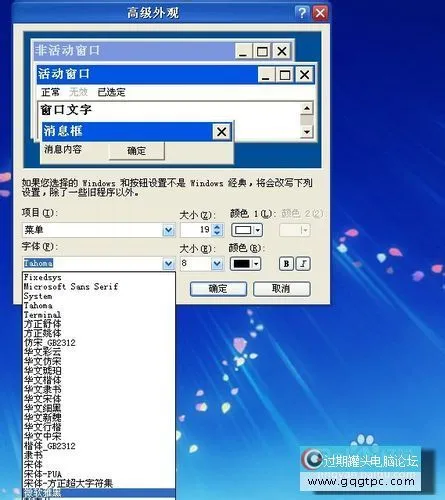Click the 确定 confirm button in dialog
Image resolution: width=445 pixels, height=500 pixels.
(218, 289)
